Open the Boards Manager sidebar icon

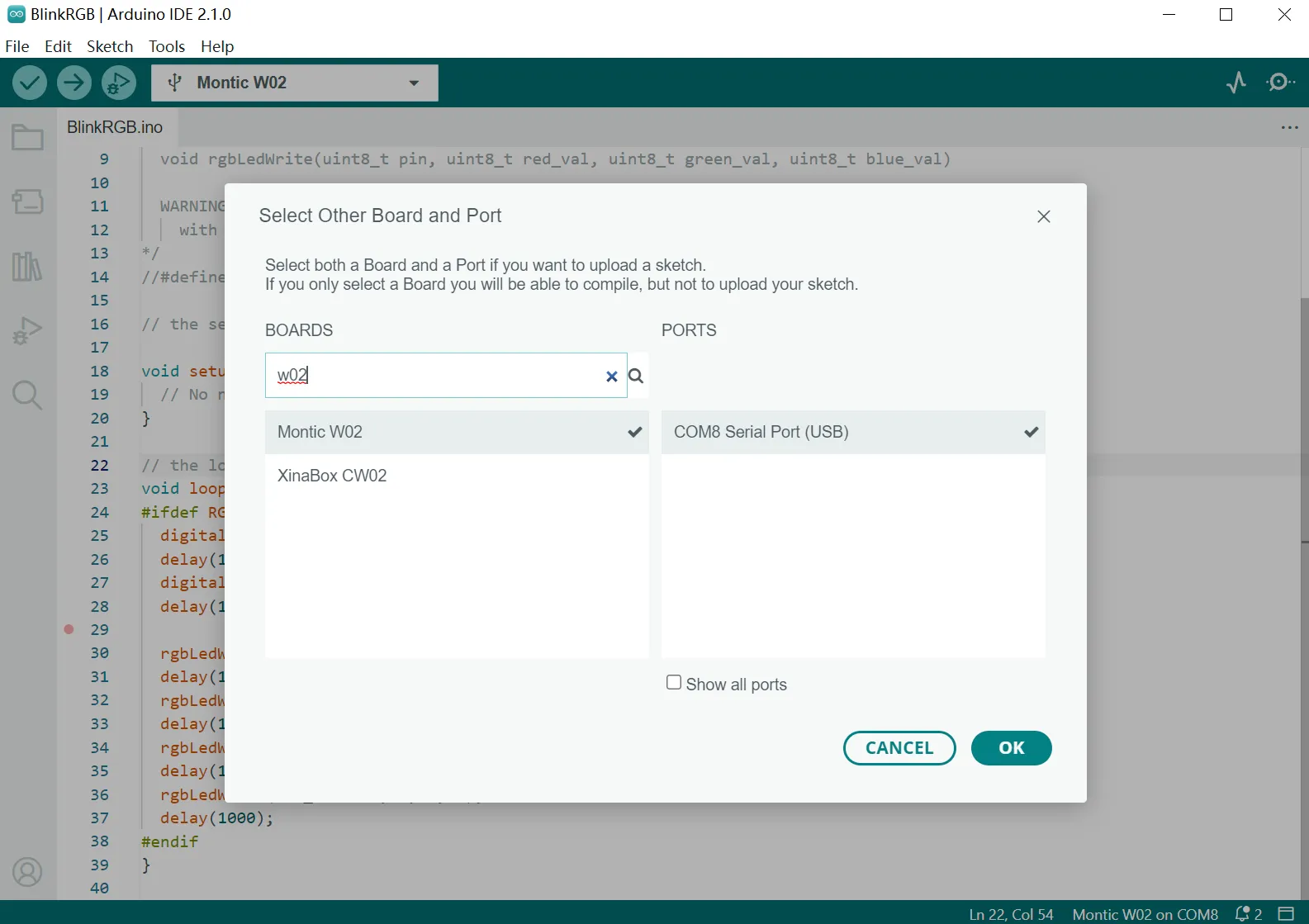27,201
